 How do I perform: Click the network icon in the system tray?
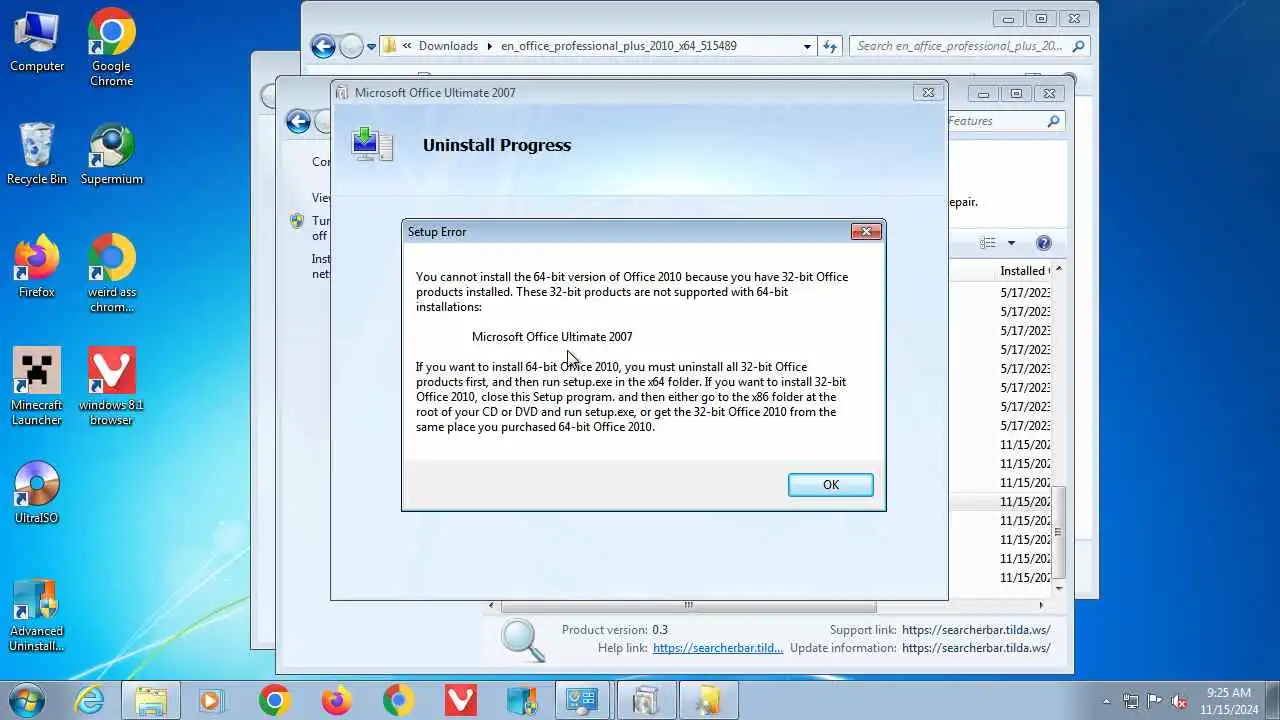1131,701
